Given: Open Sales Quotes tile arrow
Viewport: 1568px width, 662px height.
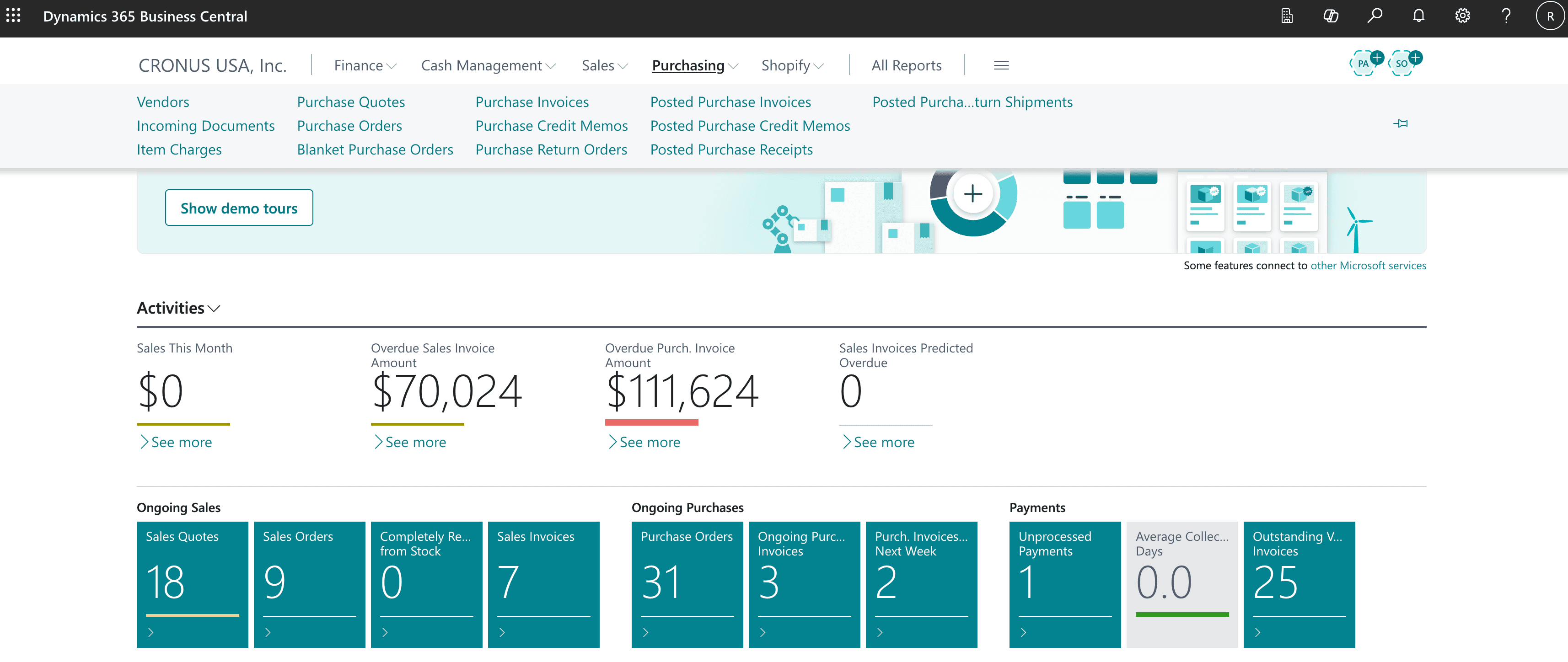Looking at the screenshot, I should pos(151,632).
